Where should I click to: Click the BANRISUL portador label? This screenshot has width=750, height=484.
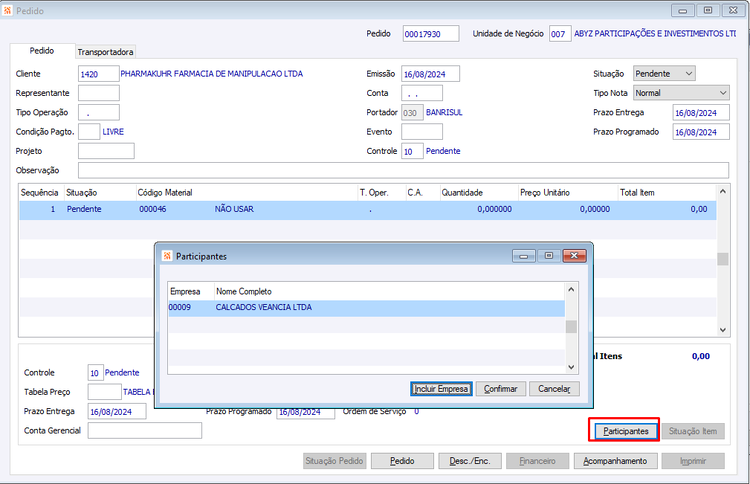pyautogui.click(x=444, y=112)
